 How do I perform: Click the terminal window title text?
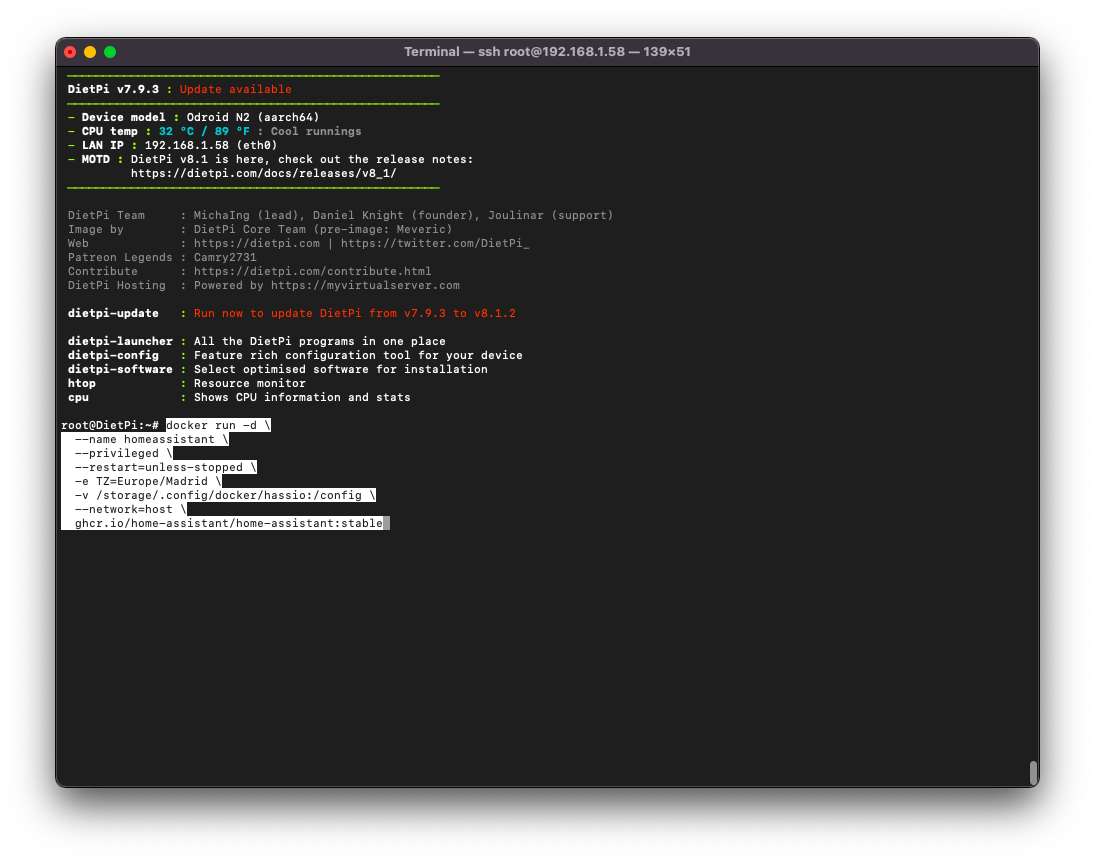coord(547,52)
